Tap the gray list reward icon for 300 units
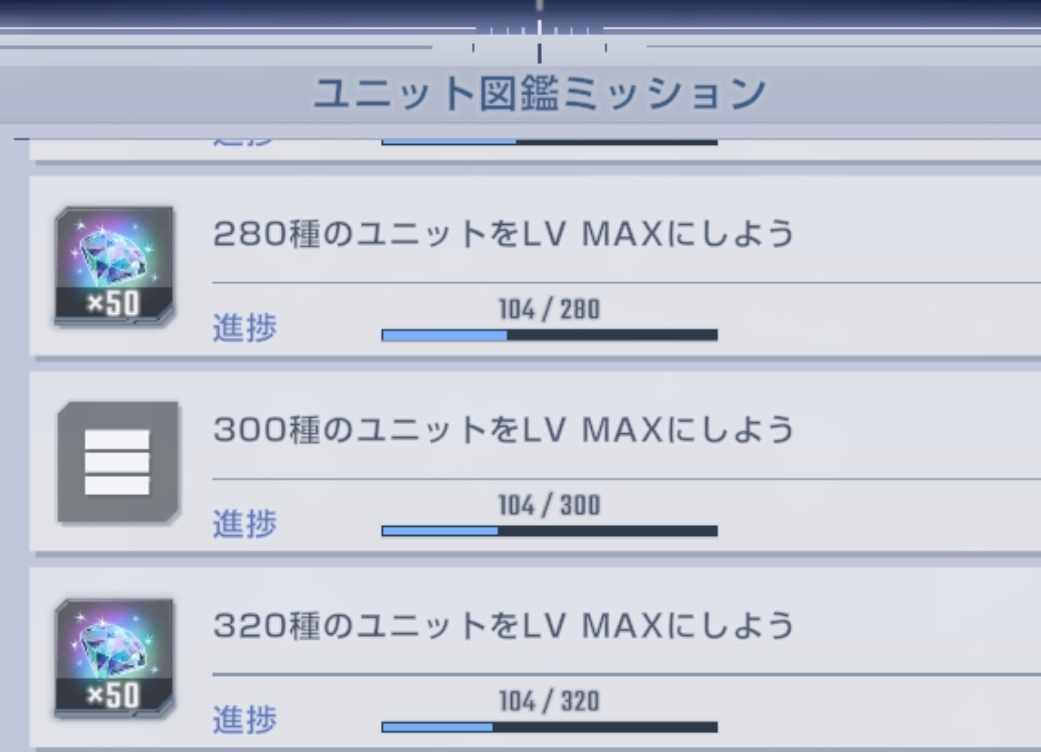This screenshot has width=1041, height=752. pyautogui.click(x=118, y=462)
